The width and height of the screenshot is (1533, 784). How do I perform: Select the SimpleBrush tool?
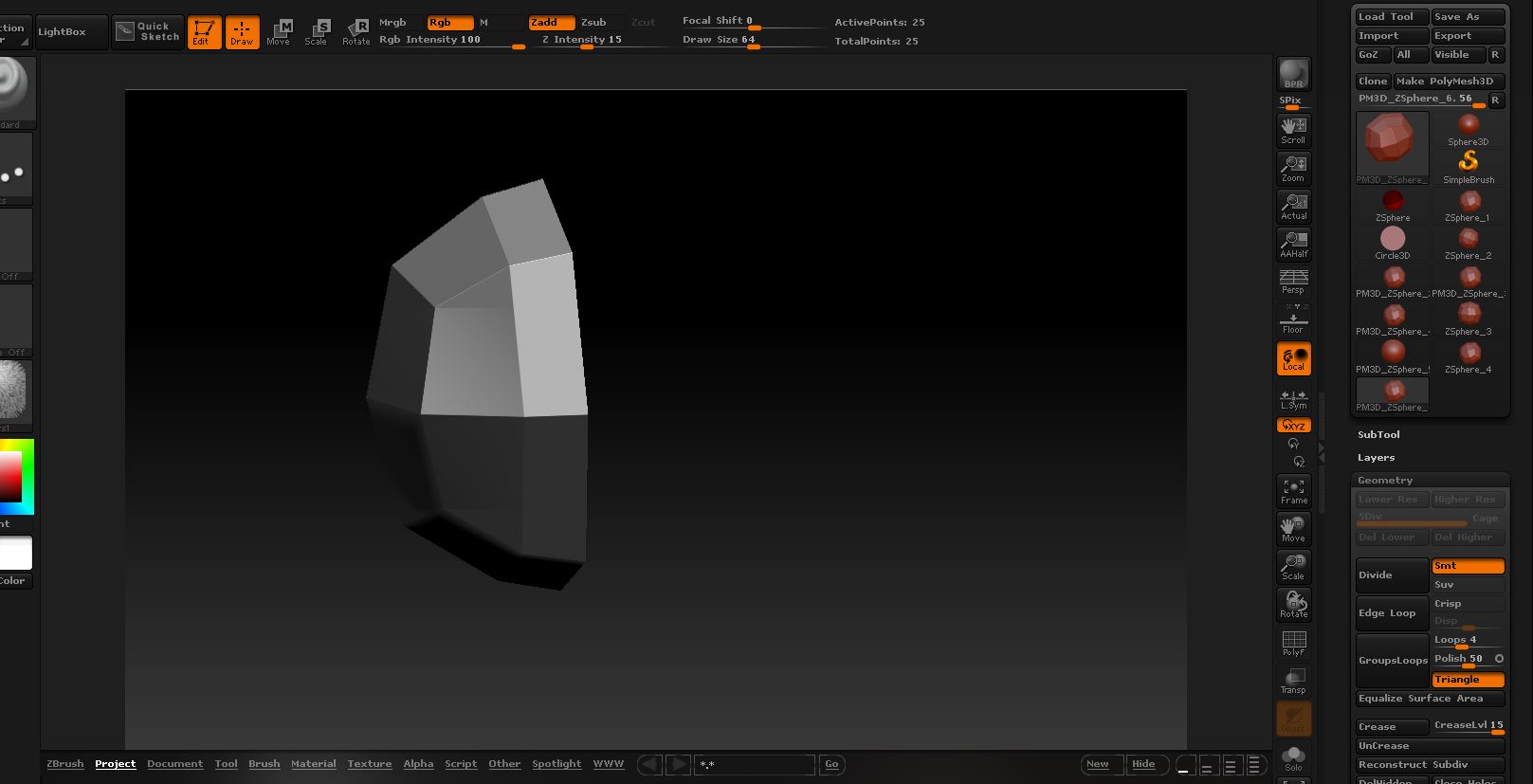pos(1469,167)
